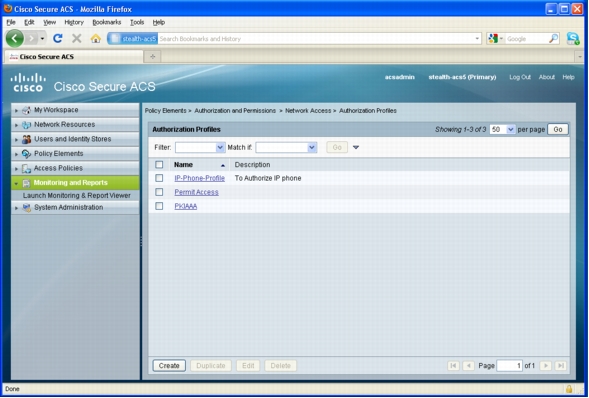This screenshot has width=589, height=398.
Task: Open the Tools menu
Action: click(x=137, y=22)
